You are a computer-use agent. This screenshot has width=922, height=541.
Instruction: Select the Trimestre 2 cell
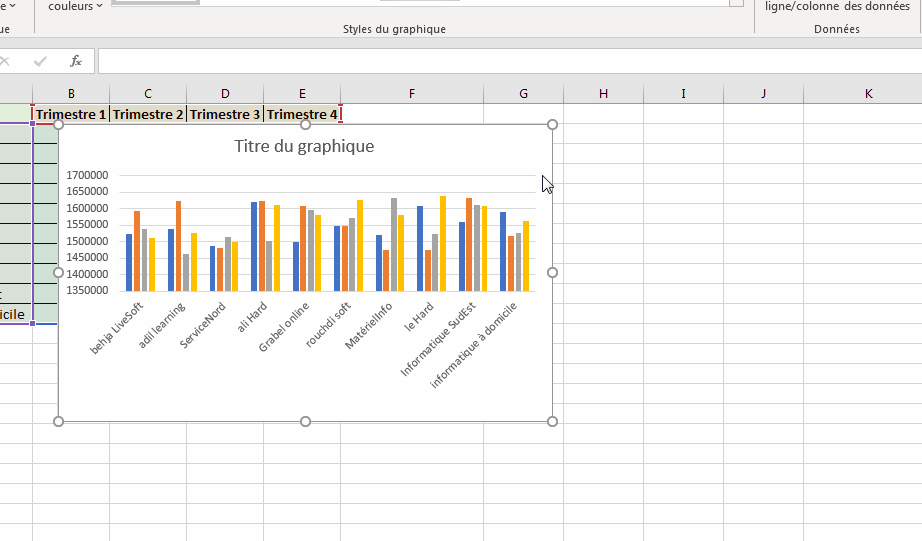148,114
